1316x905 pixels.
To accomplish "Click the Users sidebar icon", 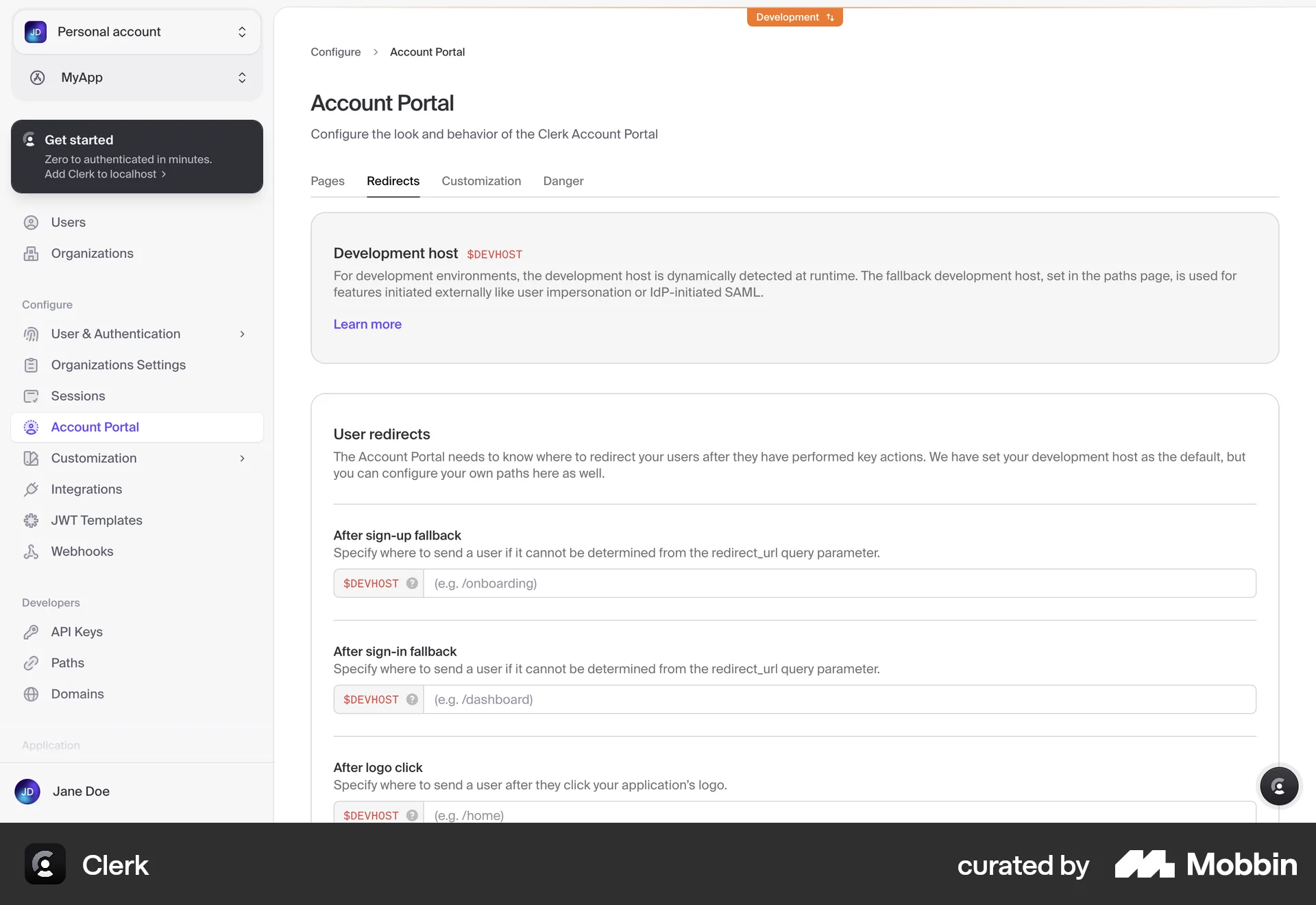I will (31, 222).
